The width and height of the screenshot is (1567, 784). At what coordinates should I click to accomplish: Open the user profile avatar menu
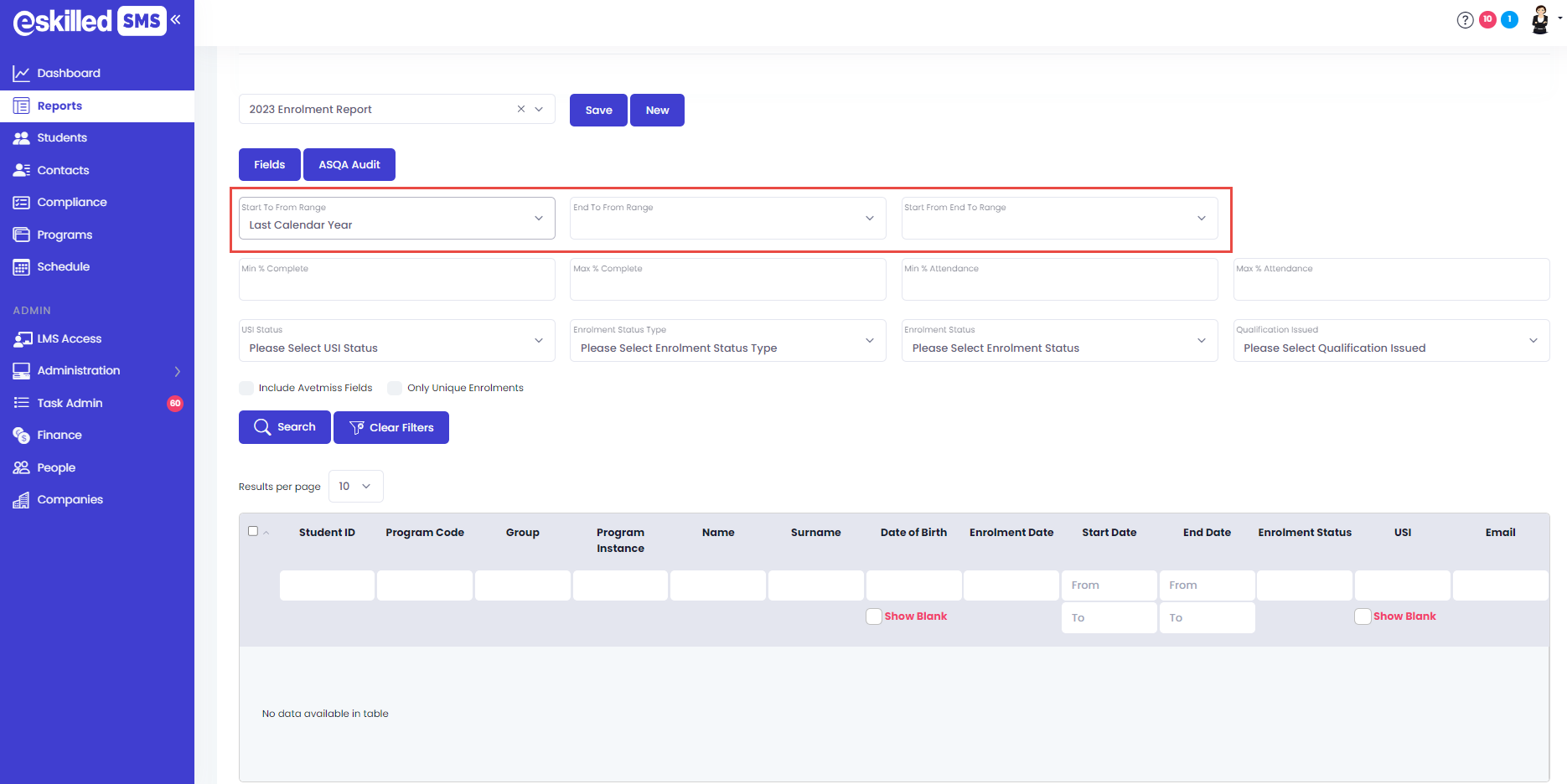[1540, 19]
